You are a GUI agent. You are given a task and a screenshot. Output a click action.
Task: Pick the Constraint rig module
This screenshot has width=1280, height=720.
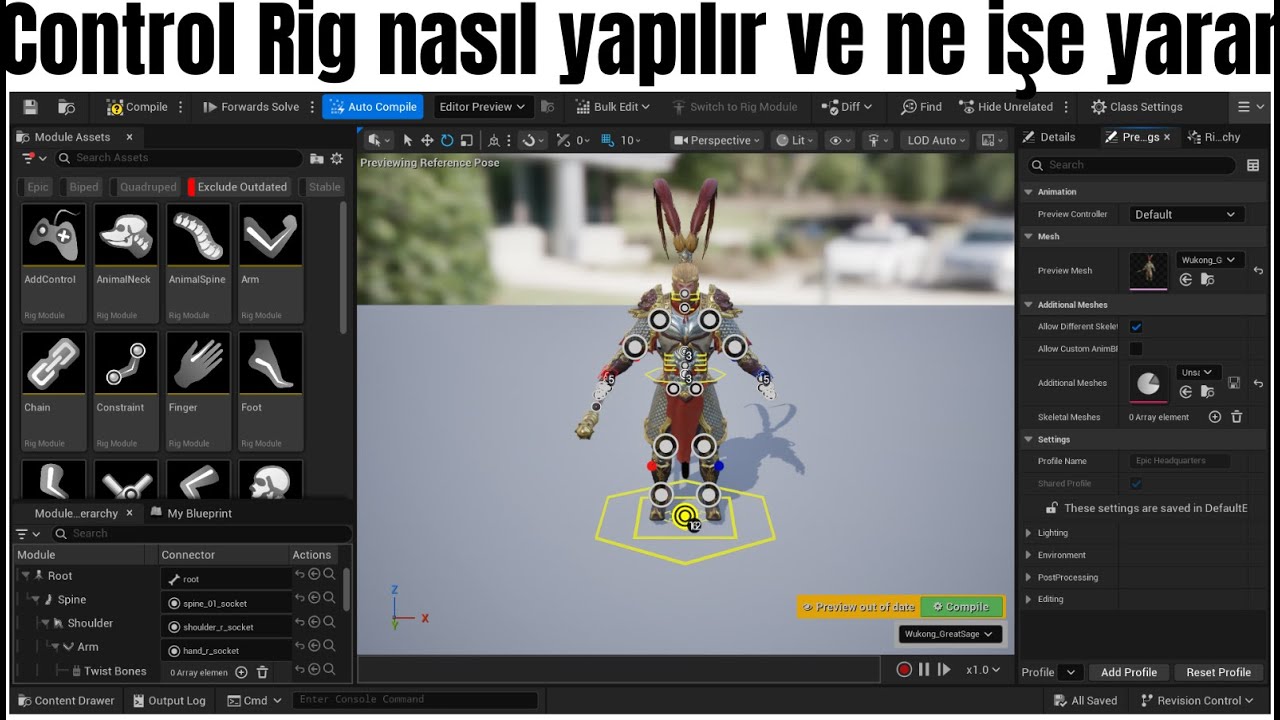click(126, 391)
